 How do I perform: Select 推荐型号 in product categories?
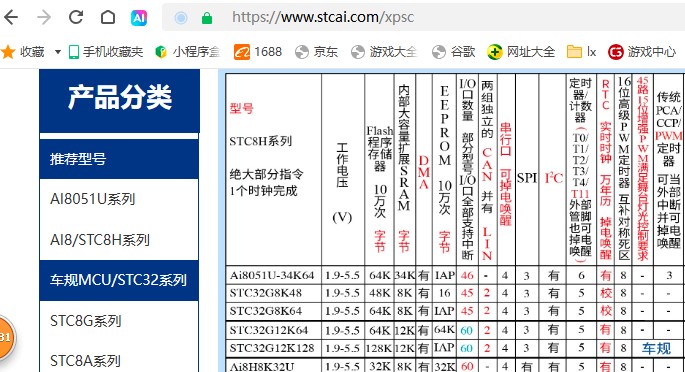[119, 159]
